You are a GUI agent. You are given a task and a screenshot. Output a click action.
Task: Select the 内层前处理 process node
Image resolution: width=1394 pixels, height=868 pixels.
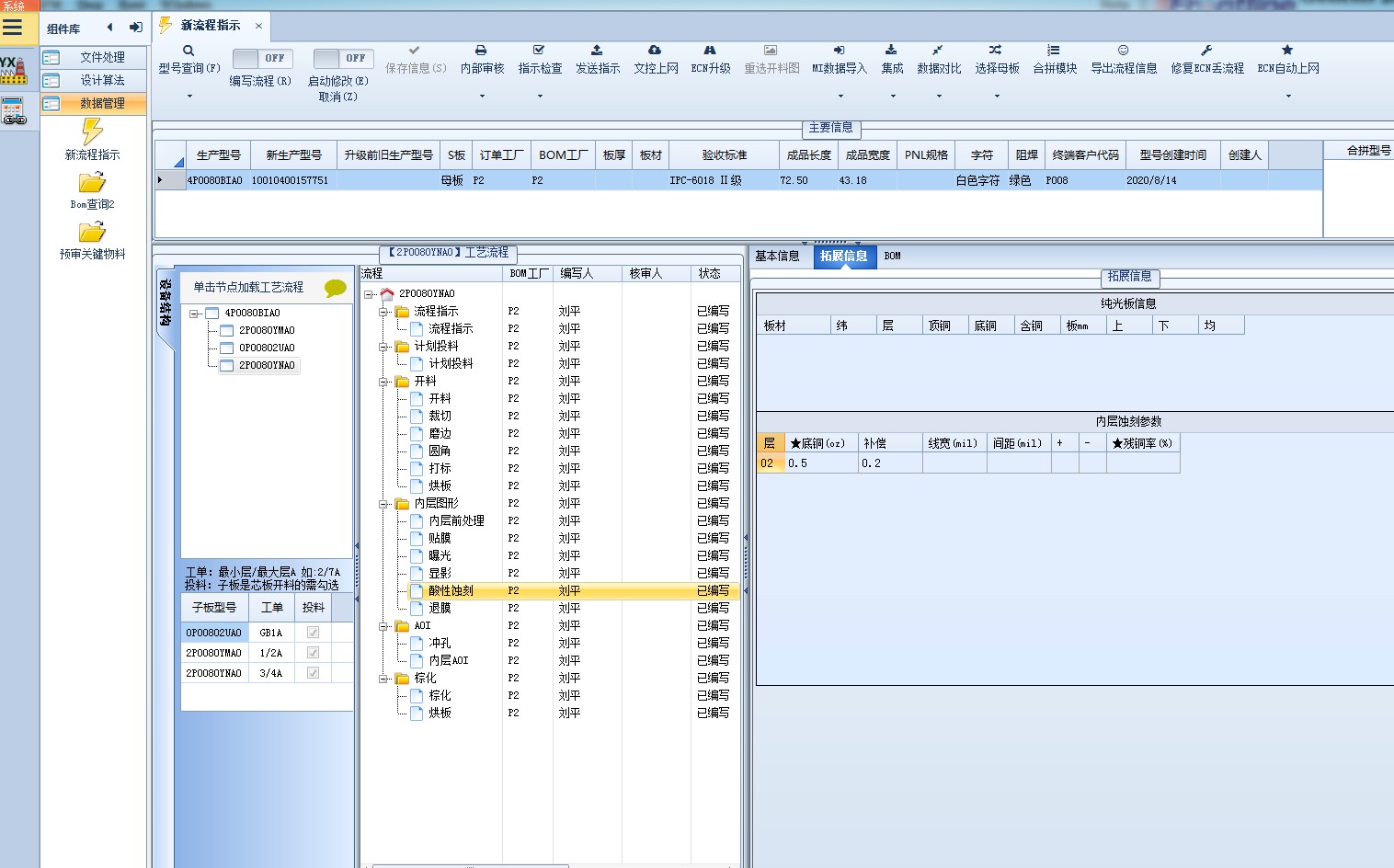[x=456, y=521]
